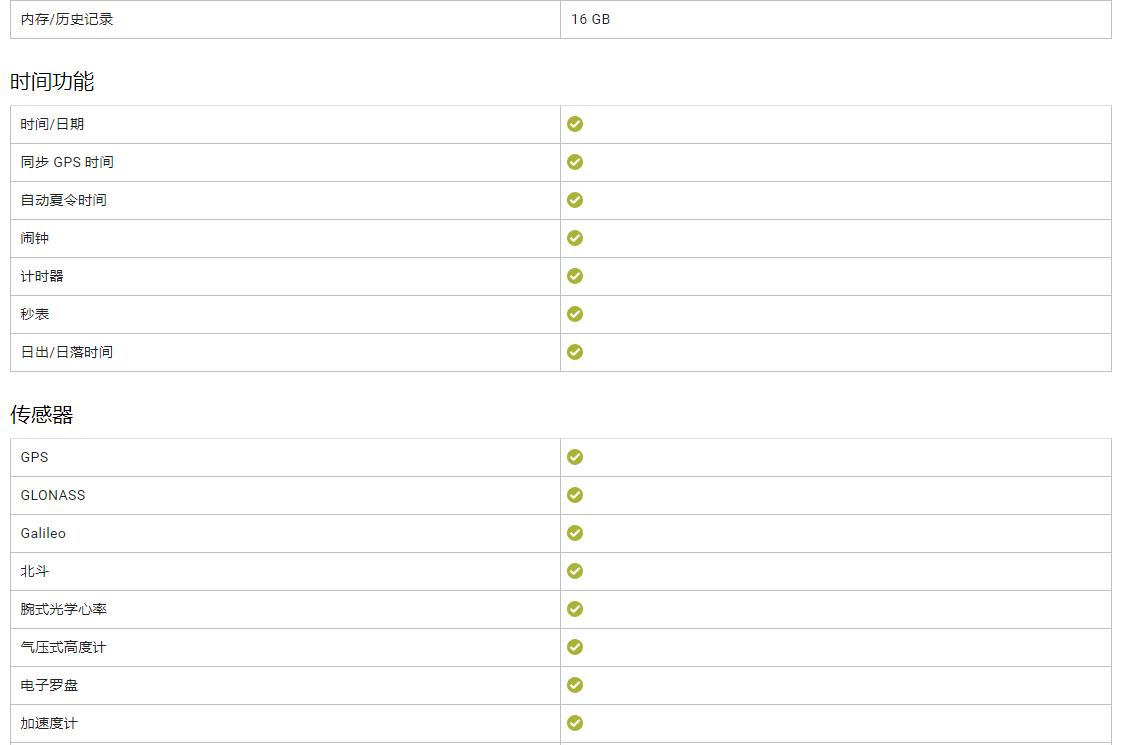
Task: Select the 秒表 row checkmark icon
Action: tap(574, 314)
